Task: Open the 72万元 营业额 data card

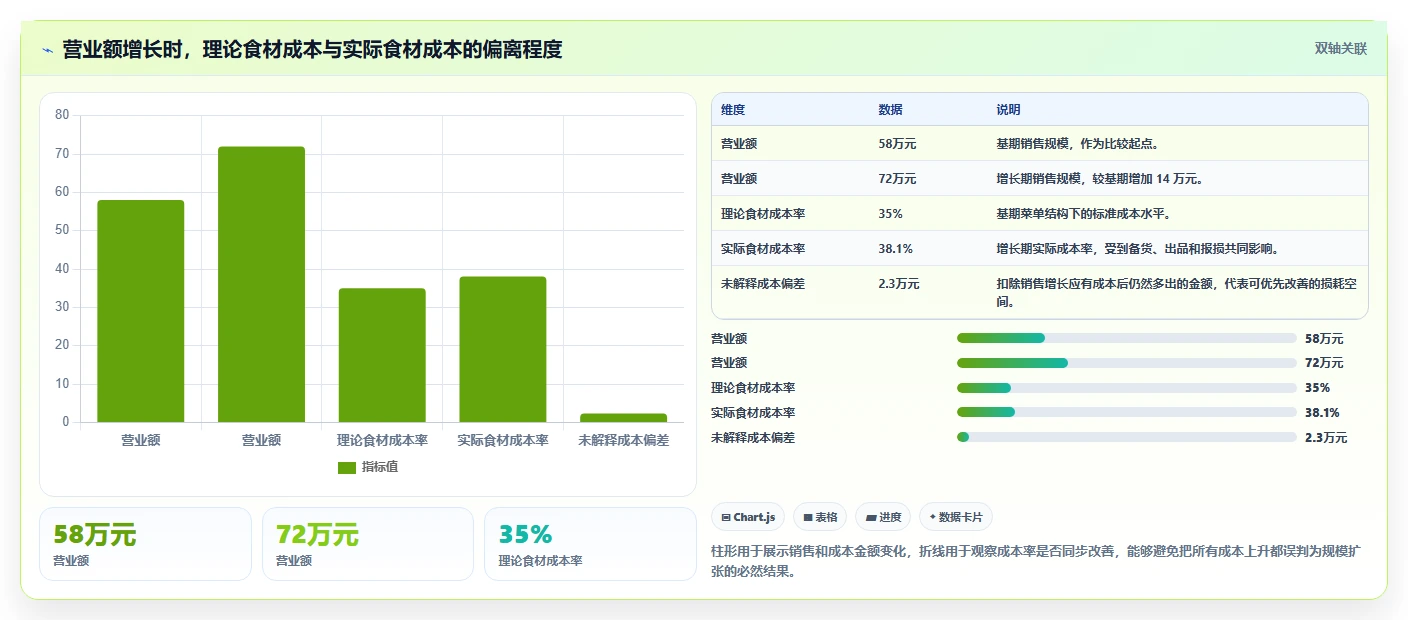Action: [x=368, y=544]
